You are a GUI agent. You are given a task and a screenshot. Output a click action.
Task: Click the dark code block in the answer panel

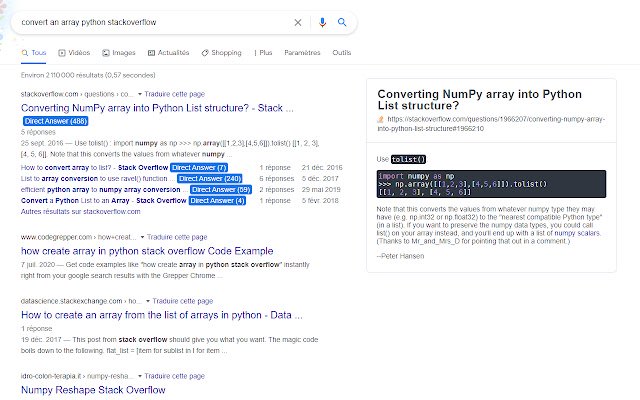point(491,184)
